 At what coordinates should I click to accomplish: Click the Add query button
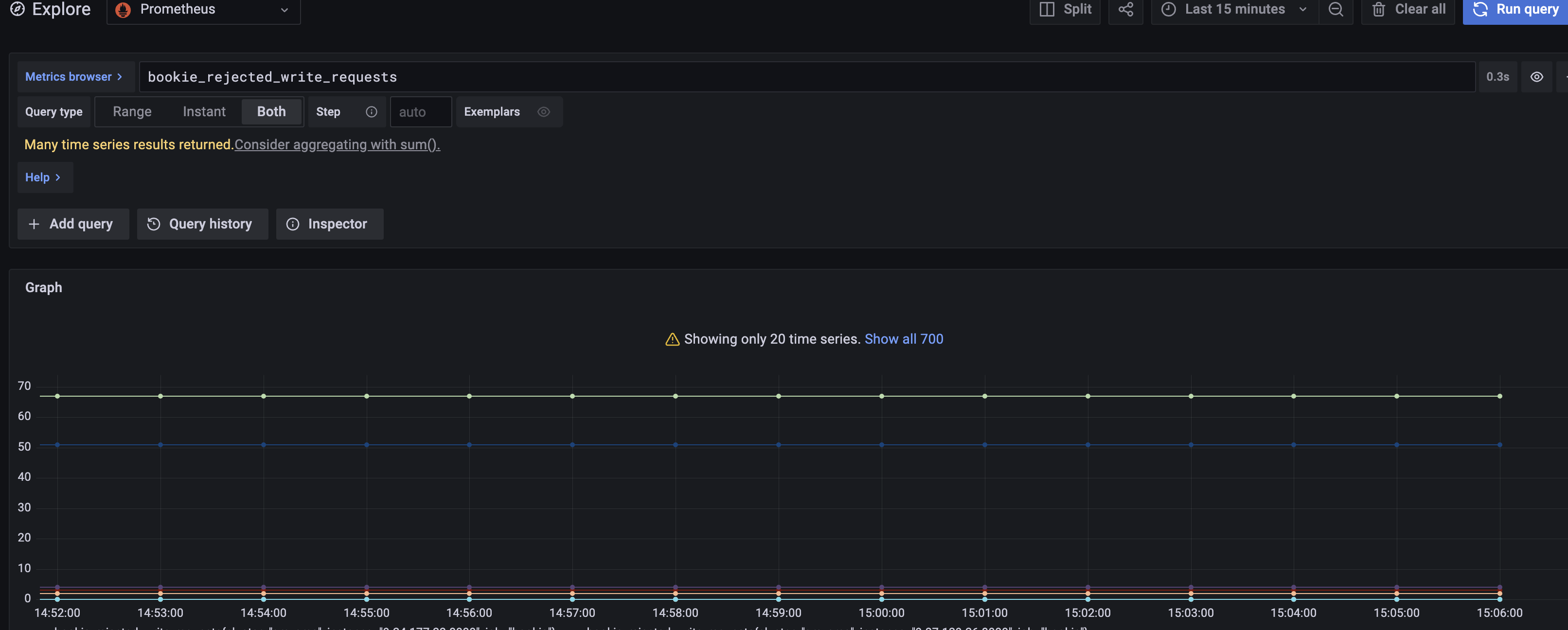tap(73, 224)
